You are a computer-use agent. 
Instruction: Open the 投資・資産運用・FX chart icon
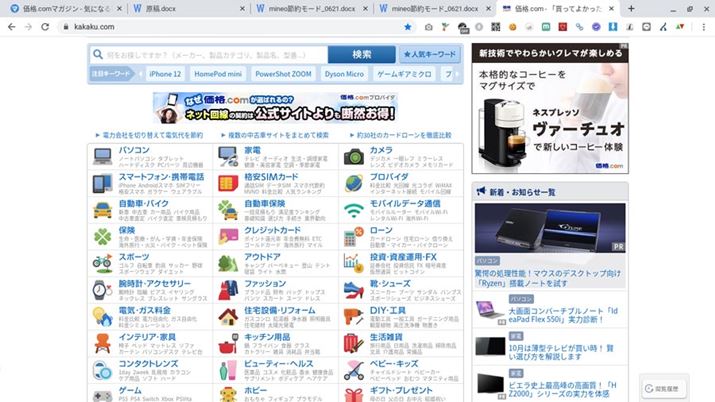click(354, 263)
